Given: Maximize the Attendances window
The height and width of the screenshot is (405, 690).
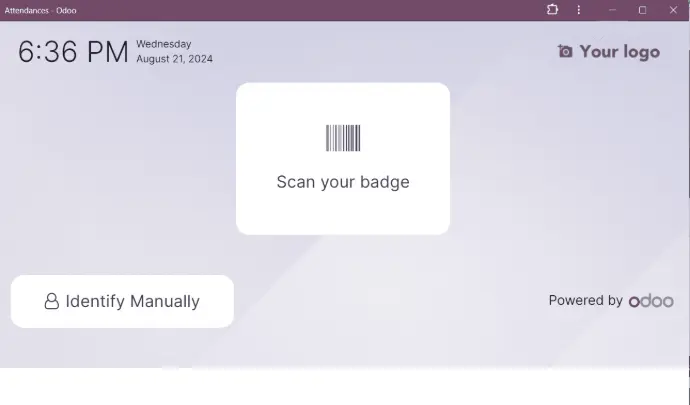Looking at the screenshot, I should coord(642,10).
